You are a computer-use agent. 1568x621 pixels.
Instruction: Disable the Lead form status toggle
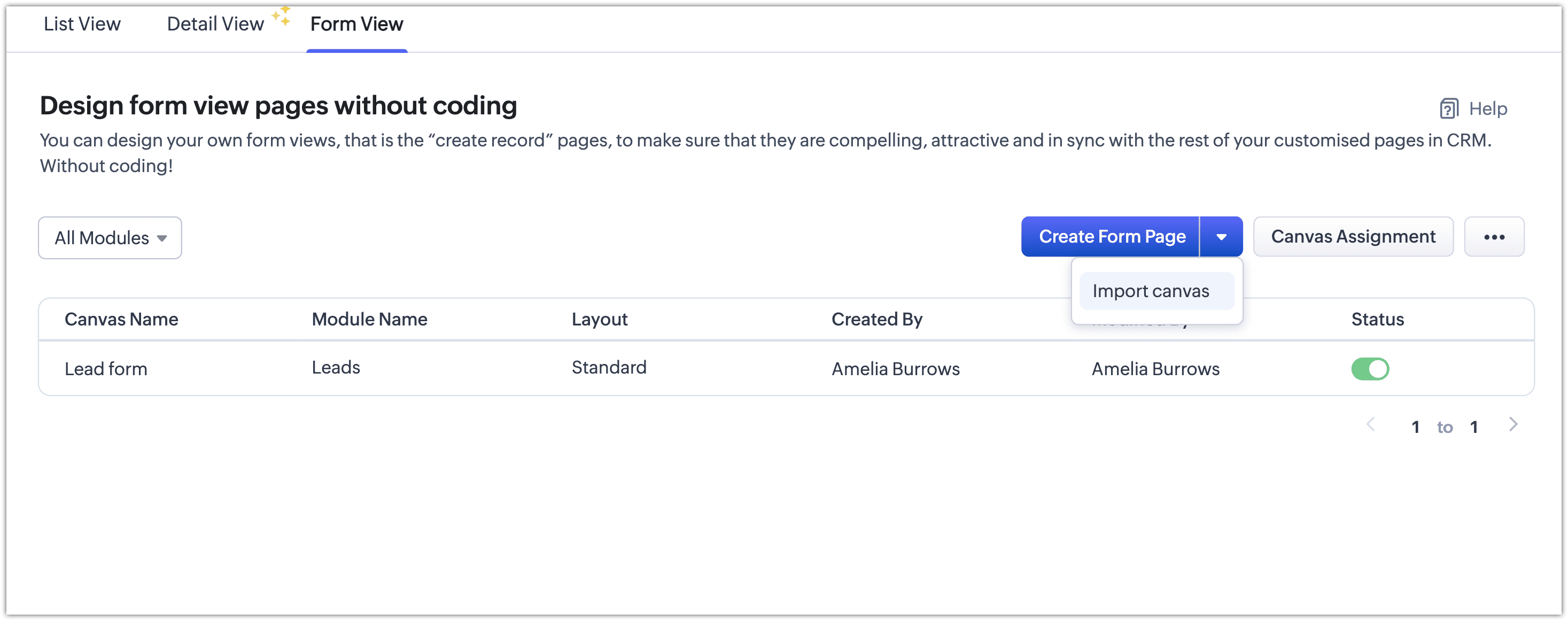click(1370, 369)
